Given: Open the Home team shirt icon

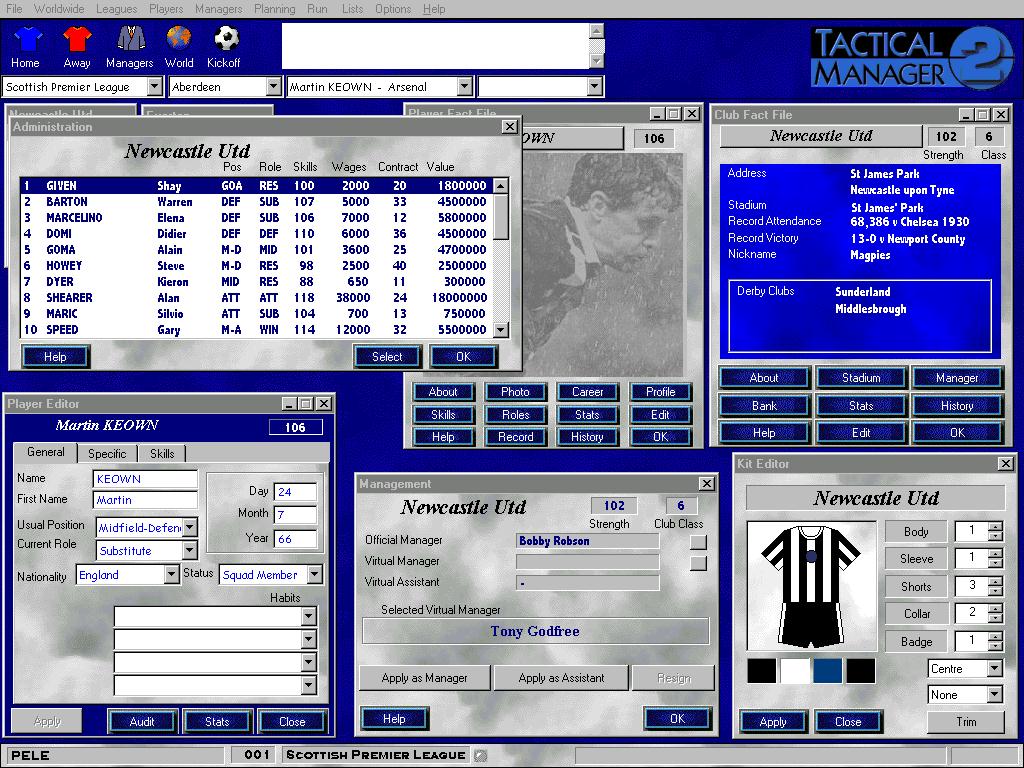Looking at the screenshot, I should tap(28, 39).
